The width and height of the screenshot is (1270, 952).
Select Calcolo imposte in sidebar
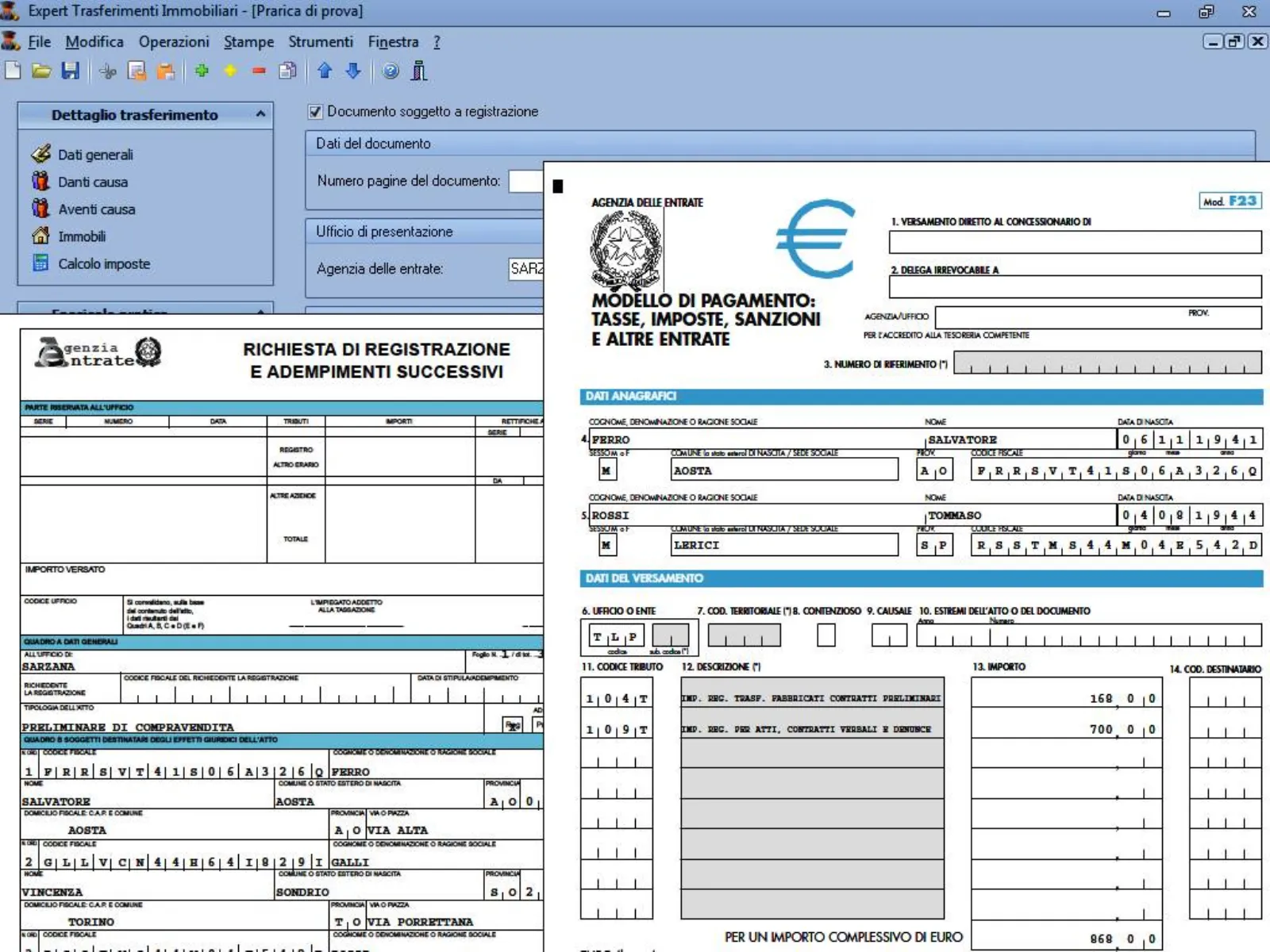pyautogui.click(x=104, y=263)
